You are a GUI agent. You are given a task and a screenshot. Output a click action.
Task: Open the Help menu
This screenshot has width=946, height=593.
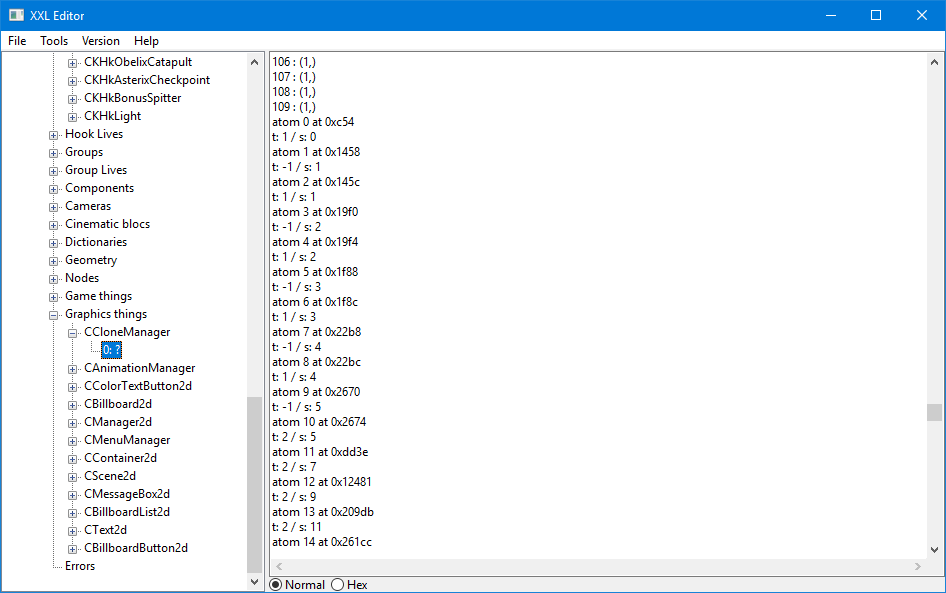[146, 41]
